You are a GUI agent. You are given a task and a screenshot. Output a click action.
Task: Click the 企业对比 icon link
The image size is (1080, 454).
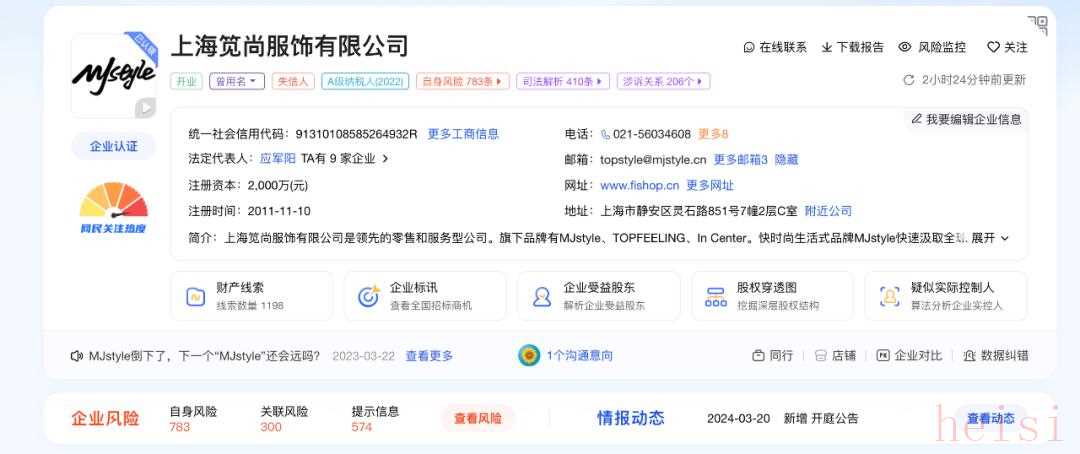point(909,355)
